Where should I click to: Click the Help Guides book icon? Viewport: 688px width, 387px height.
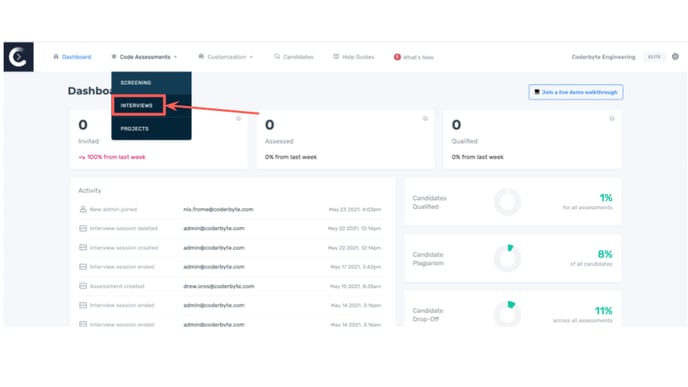(x=336, y=57)
